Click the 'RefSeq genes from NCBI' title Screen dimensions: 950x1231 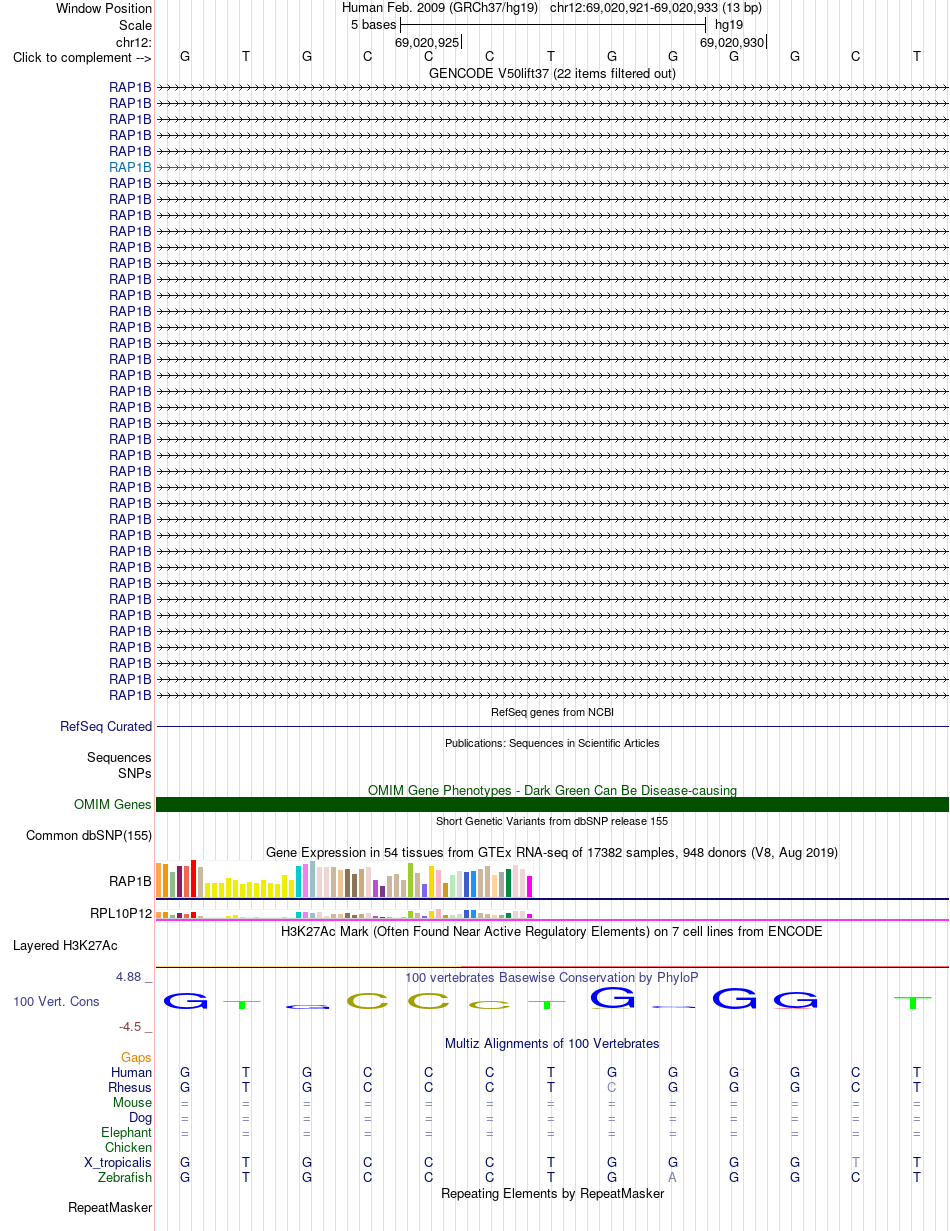[552, 712]
